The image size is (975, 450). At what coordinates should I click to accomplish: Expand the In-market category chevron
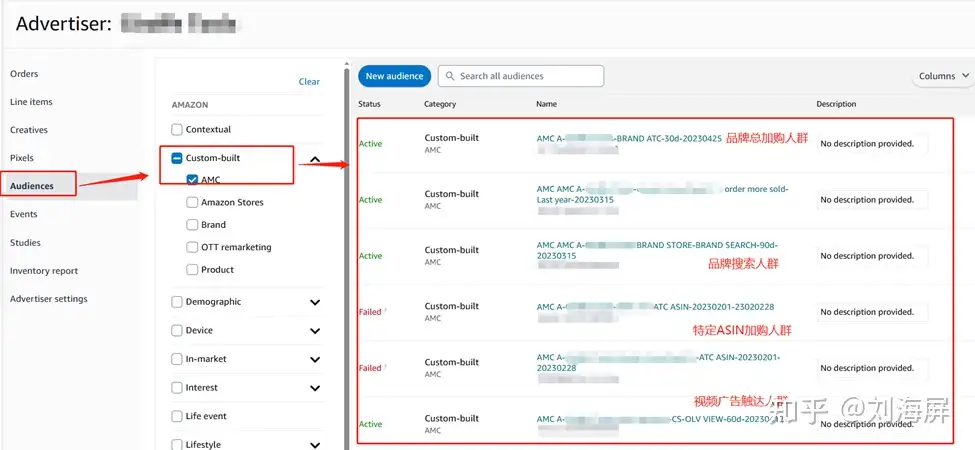315,359
